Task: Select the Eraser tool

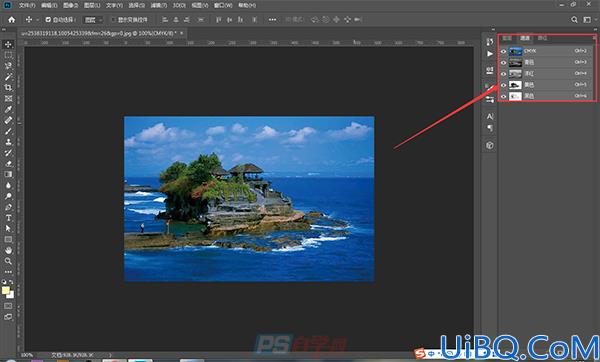Action: click(x=8, y=163)
